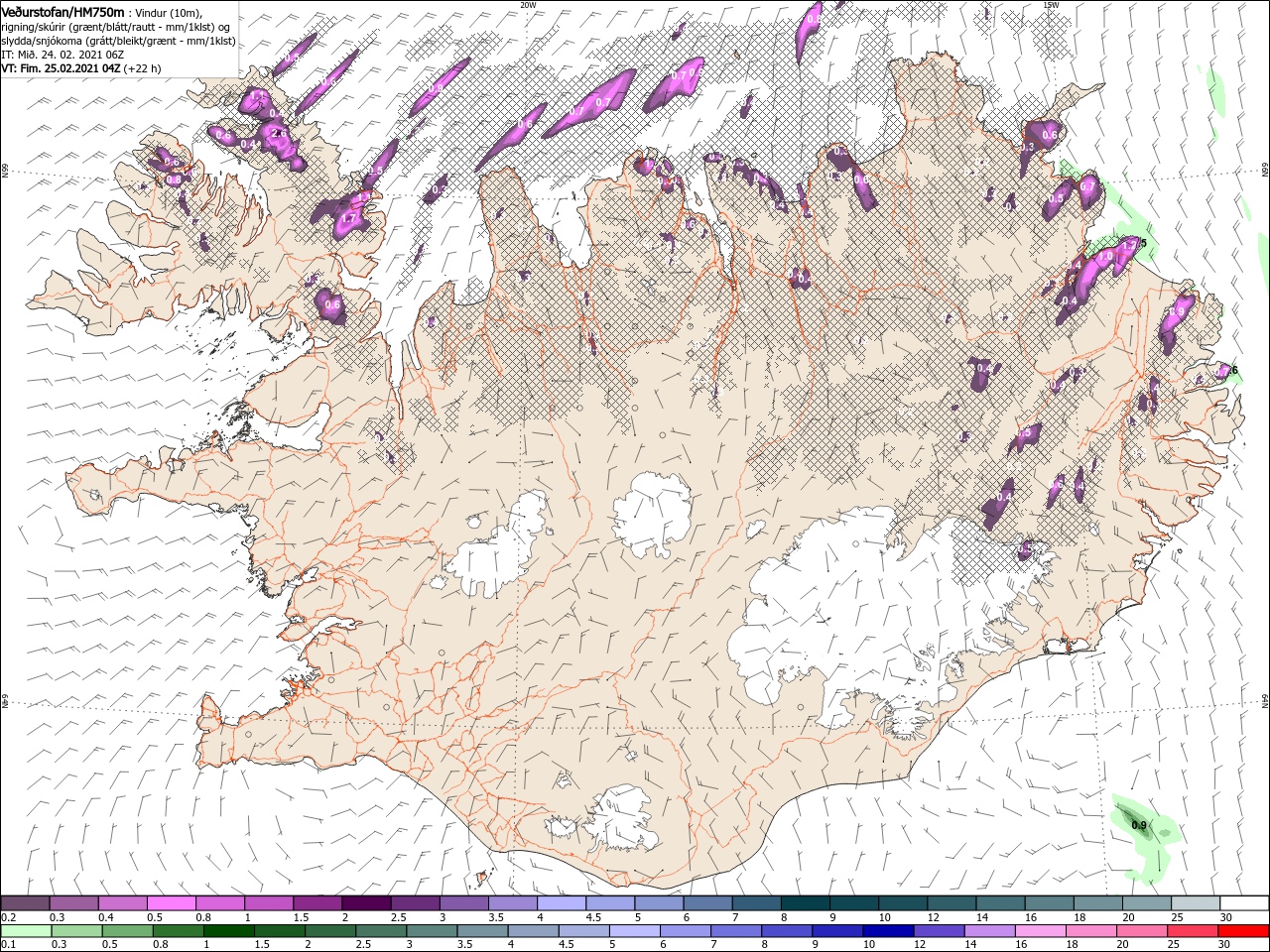Pick the bright pink snow swatch labeled 0.5
Screen dimensions: 1270x952
click(x=171, y=903)
